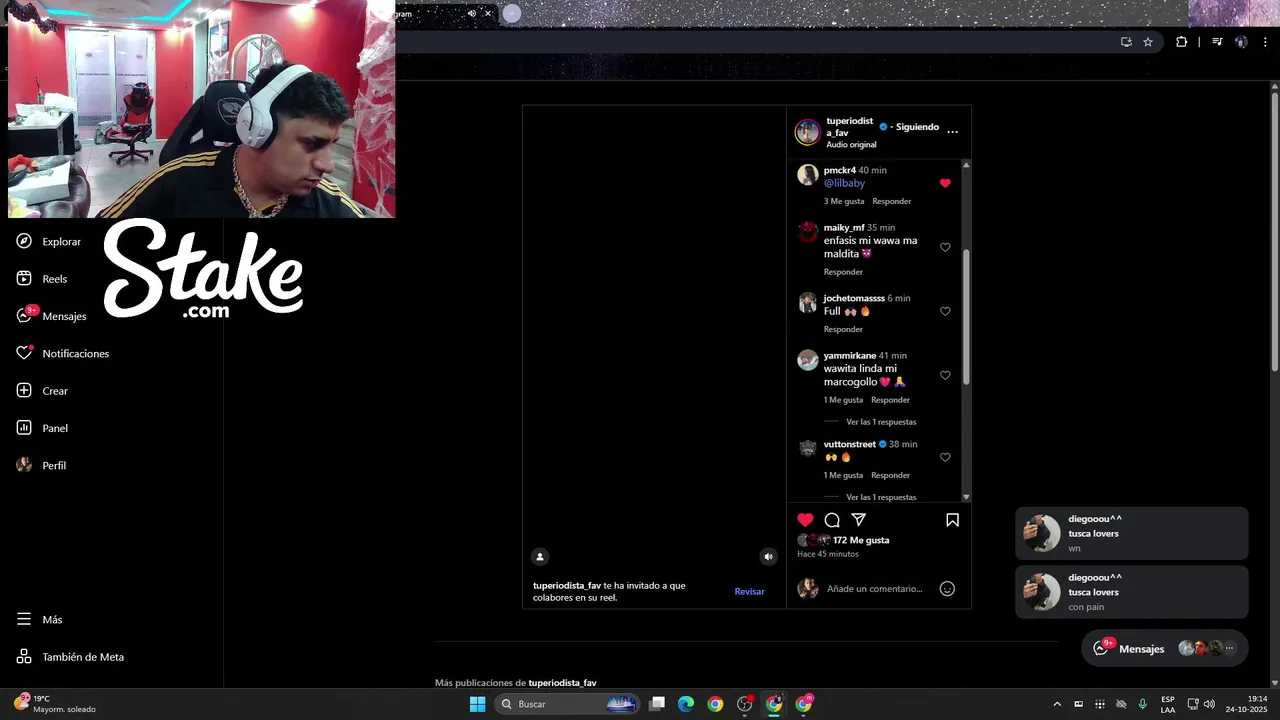This screenshot has height=720, width=1280.
Task: Click microphone icon in system tray
Action: point(1142,704)
